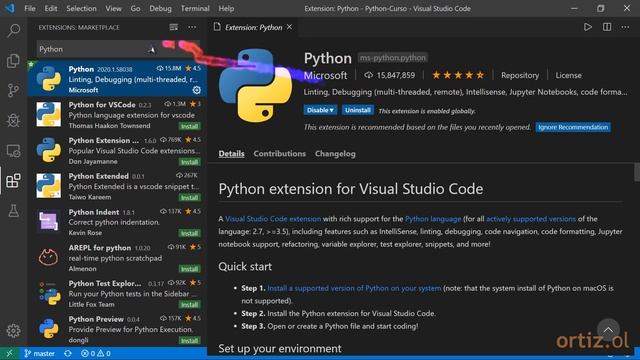This screenshot has width=640, height=360.
Task: Click the remote window status bar icon
Action: pos(9,353)
